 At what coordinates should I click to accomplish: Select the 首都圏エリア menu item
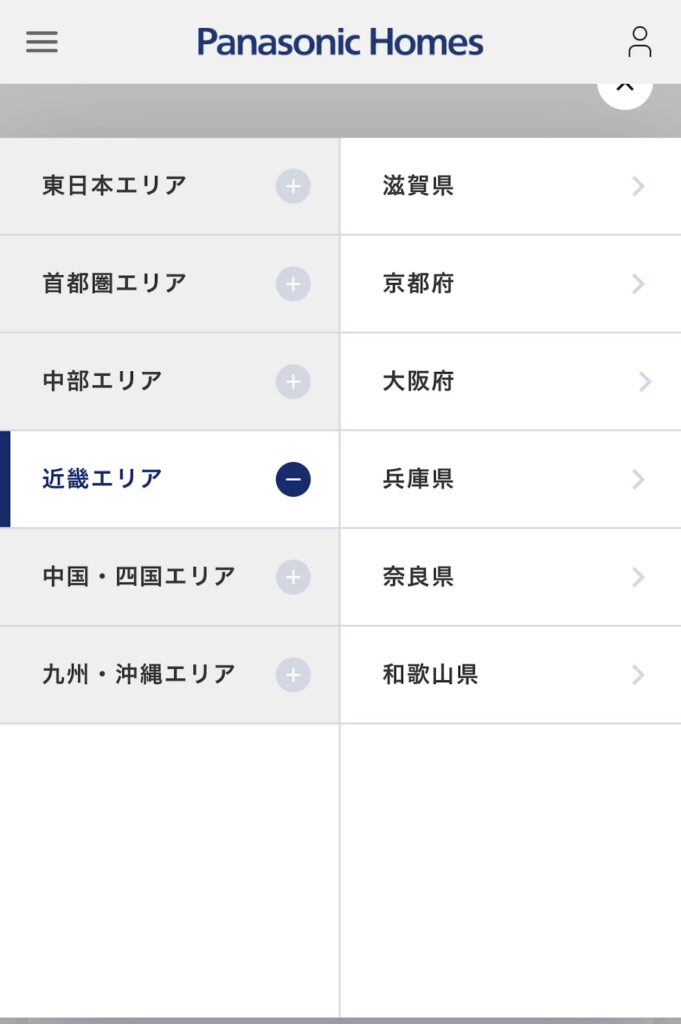114,284
